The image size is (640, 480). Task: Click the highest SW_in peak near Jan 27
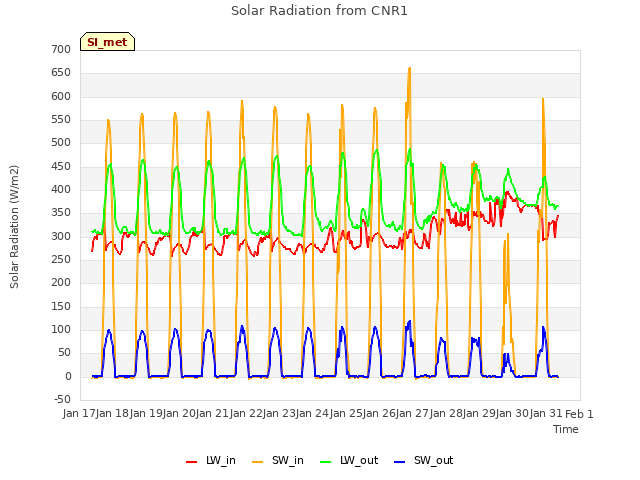[x=409, y=69]
